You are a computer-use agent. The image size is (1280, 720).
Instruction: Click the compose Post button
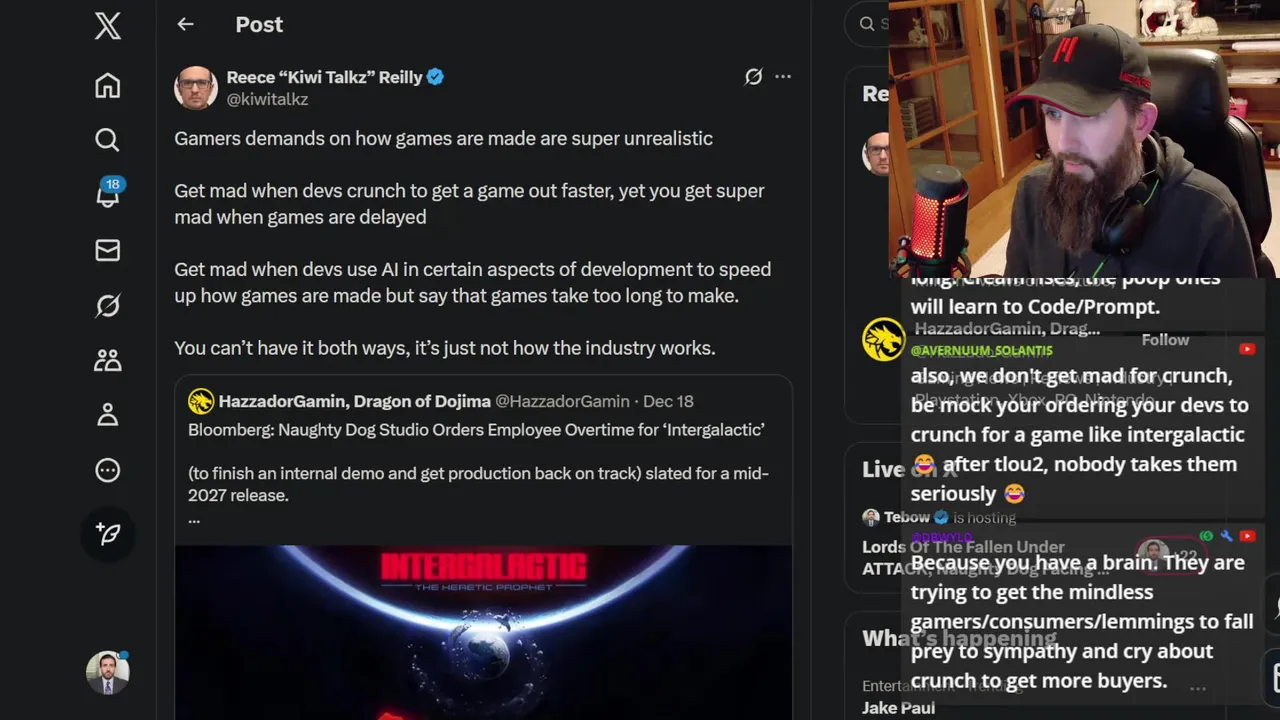107,534
